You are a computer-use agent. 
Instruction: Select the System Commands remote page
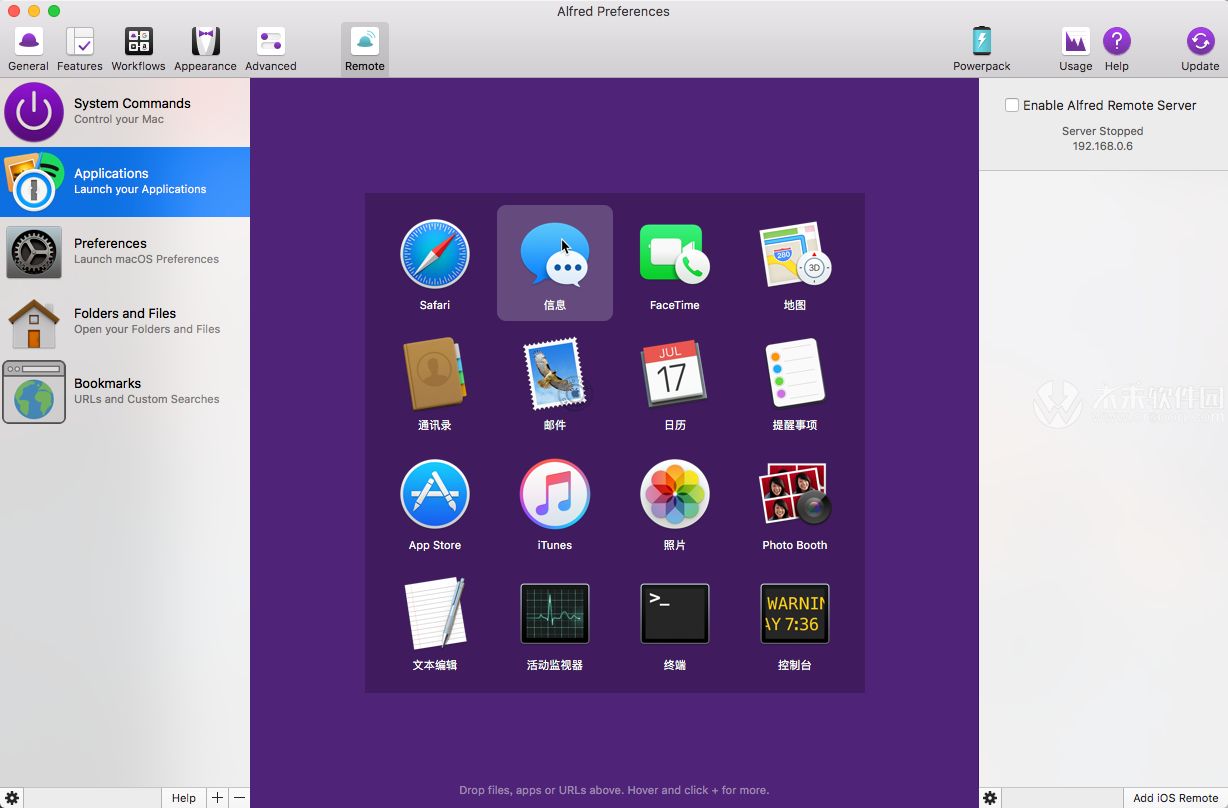pos(125,112)
